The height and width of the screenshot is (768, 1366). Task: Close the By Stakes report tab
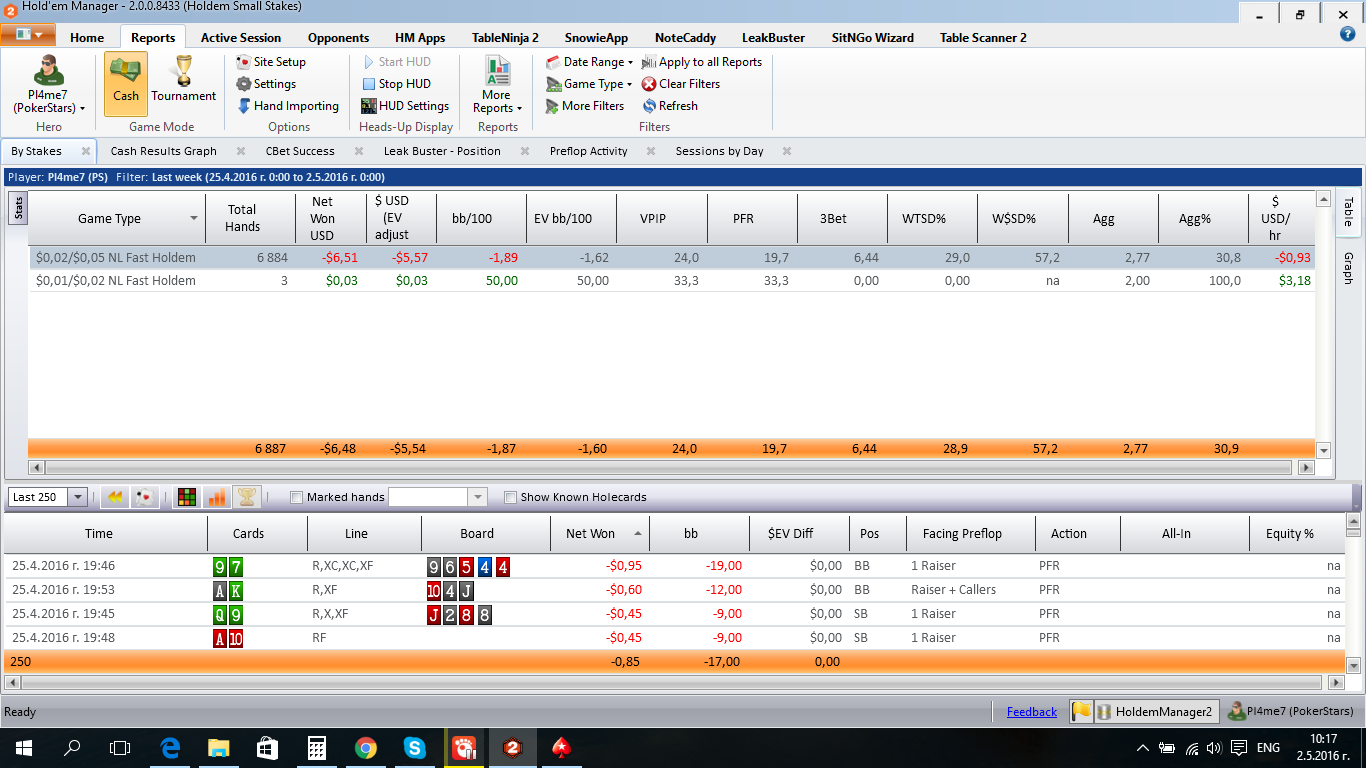[x=86, y=152]
